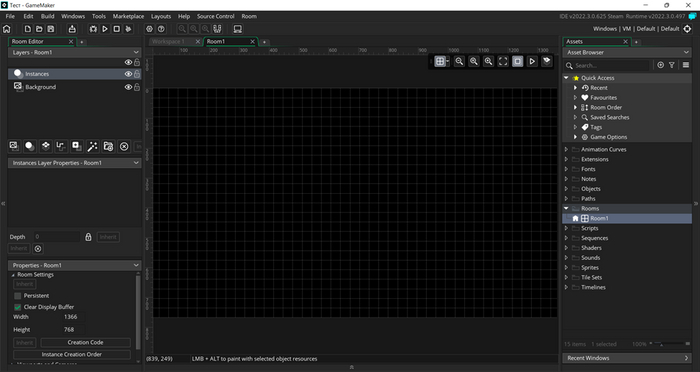This screenshot has width=700, height=372.
Task: Zoom out in the room canvas
Action: [x=459, y=62]
